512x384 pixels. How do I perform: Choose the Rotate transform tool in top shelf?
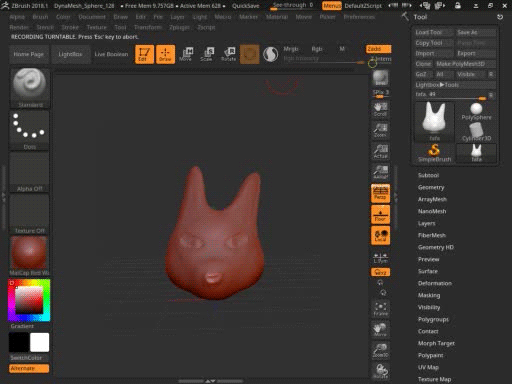(228, 54)
